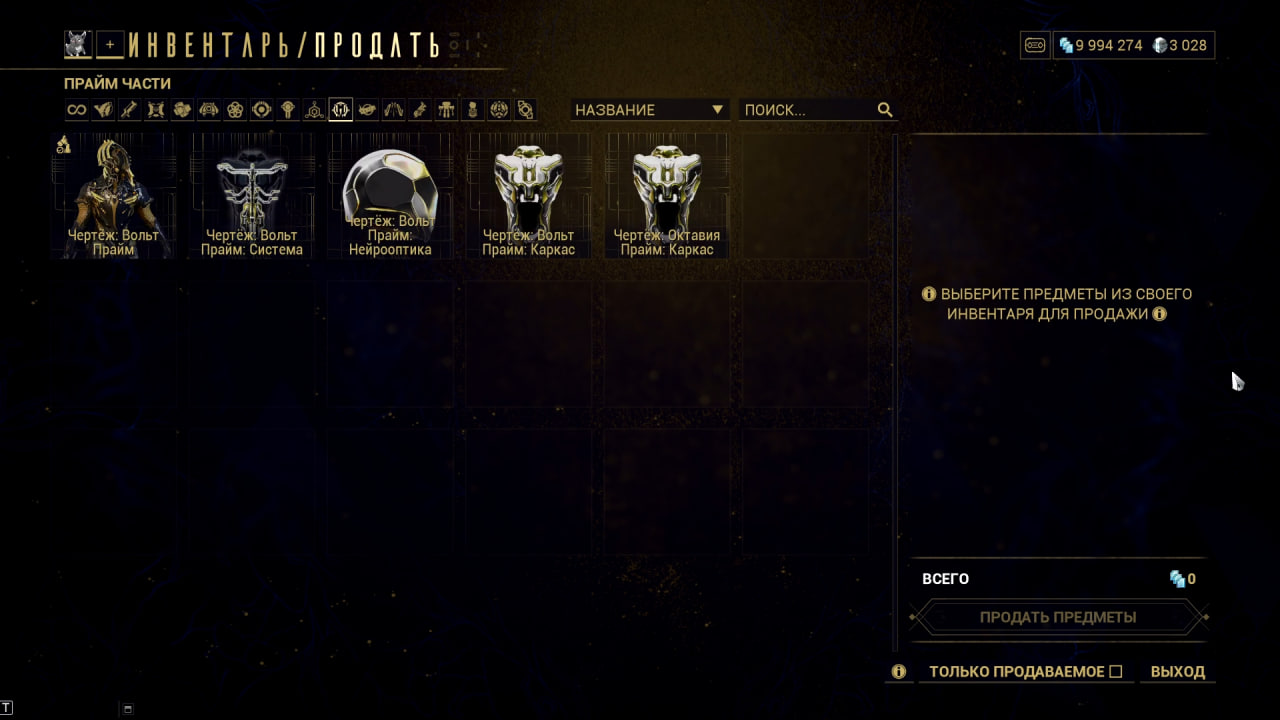Click the ПРОДАТЬ ПРЕДМЕТЫ button
This screenshot has height=720, width=1280.
click(x=1058, y=617)
